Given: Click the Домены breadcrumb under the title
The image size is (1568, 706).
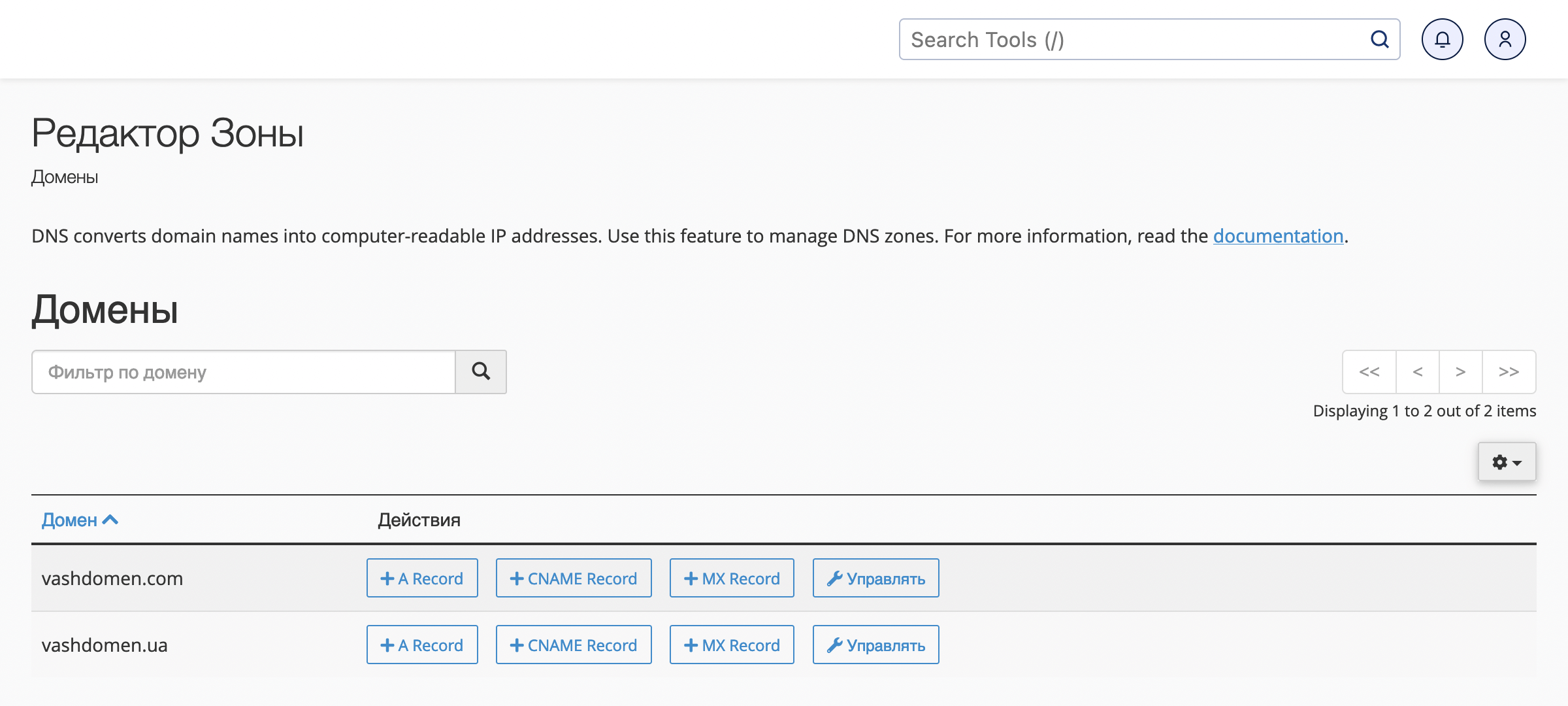Looking at the screenshot, I should tap(65, 177).
